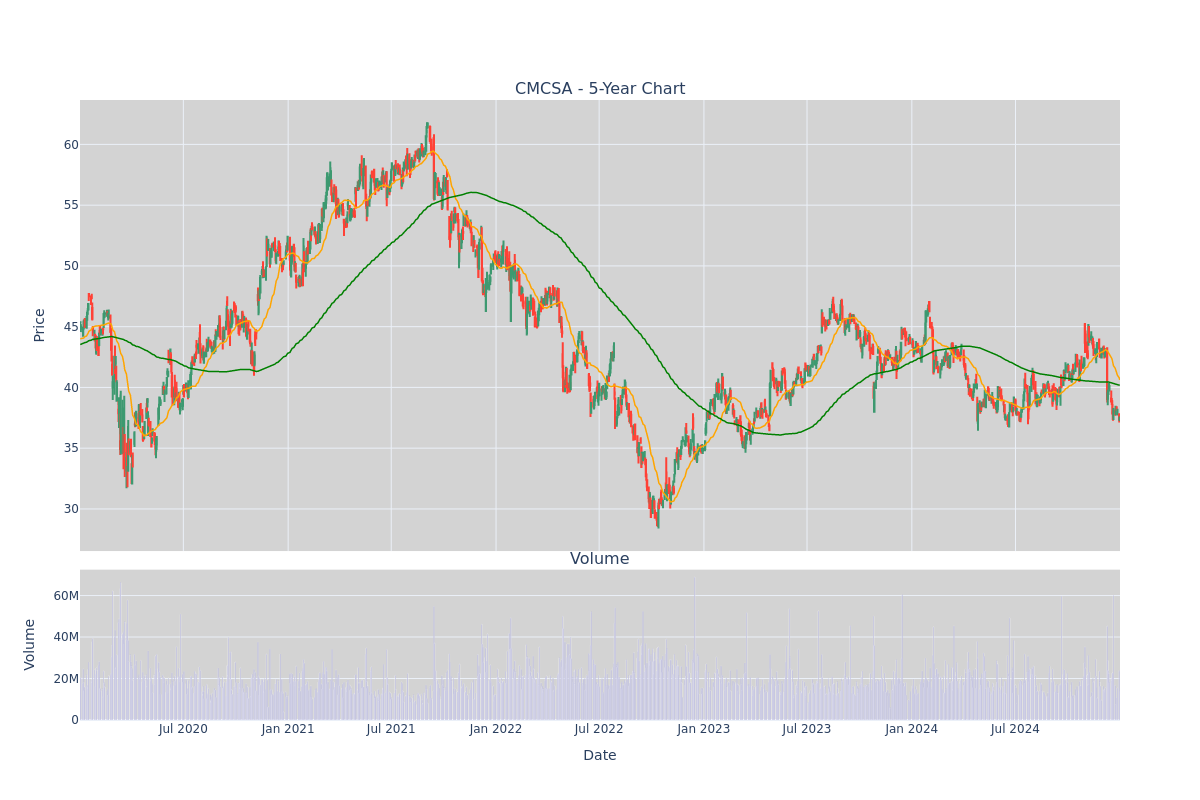Select the "Jan 2021" date tick label
Viewport: 1200px width, 800px height.
pyautogui.click(x=288, y=729)
